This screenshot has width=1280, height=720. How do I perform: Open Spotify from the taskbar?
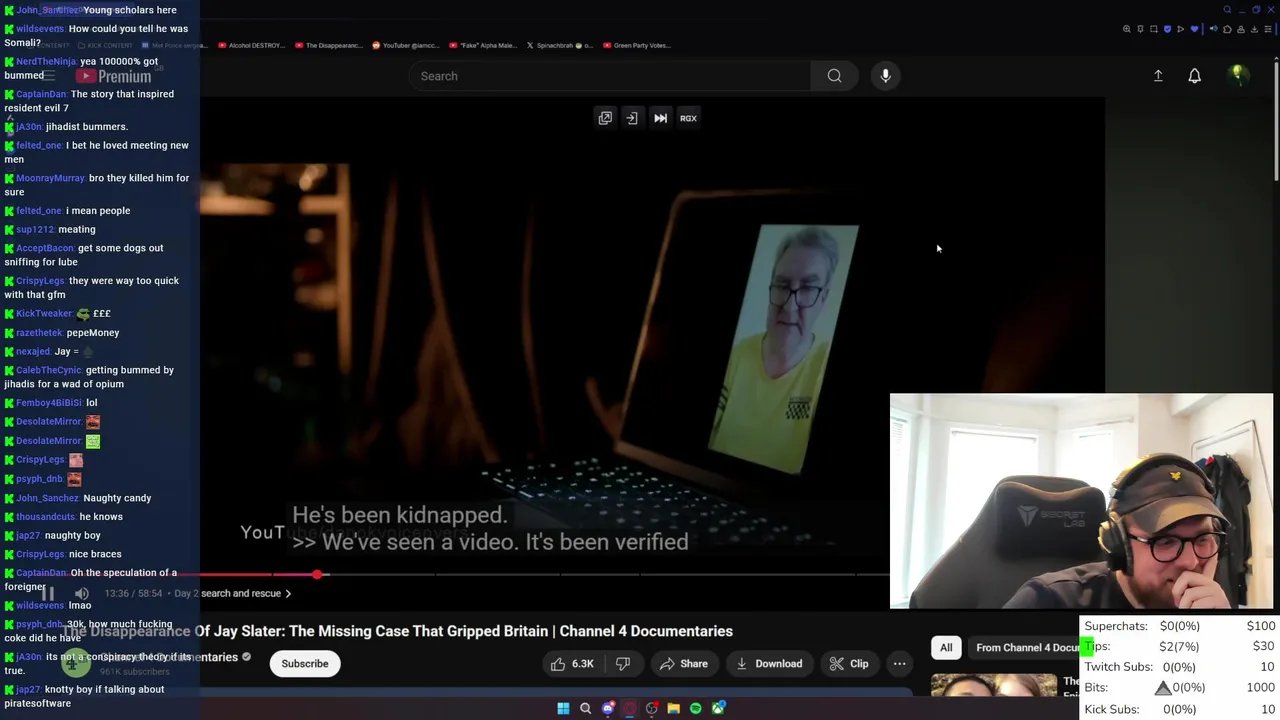696,708
